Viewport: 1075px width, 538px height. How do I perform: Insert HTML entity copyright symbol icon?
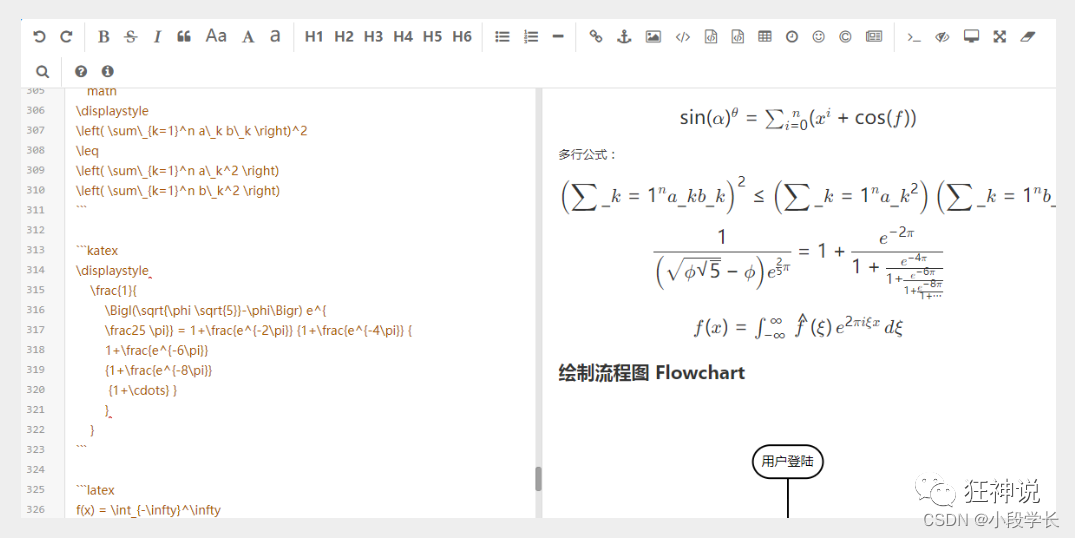click(x=845, y=37)
